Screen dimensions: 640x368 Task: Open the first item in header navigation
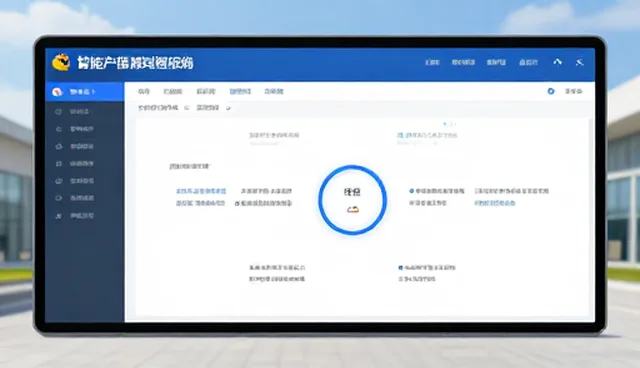[432, 62]
